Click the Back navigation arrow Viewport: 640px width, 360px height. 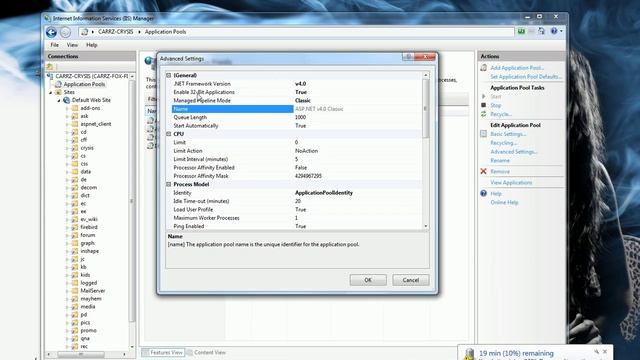[51, 32]
